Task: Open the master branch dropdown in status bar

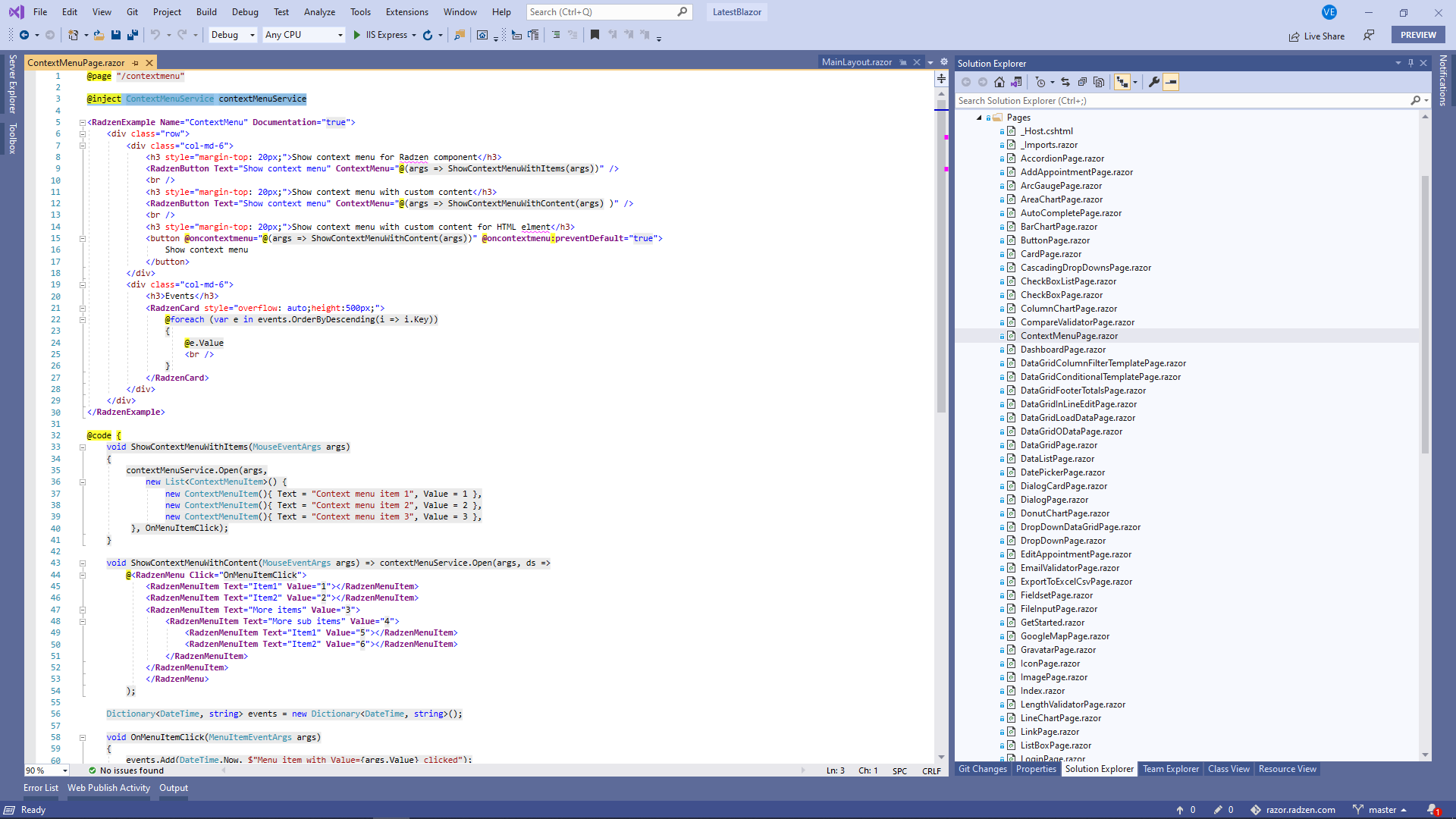Action: click(x=1380, y=810)
